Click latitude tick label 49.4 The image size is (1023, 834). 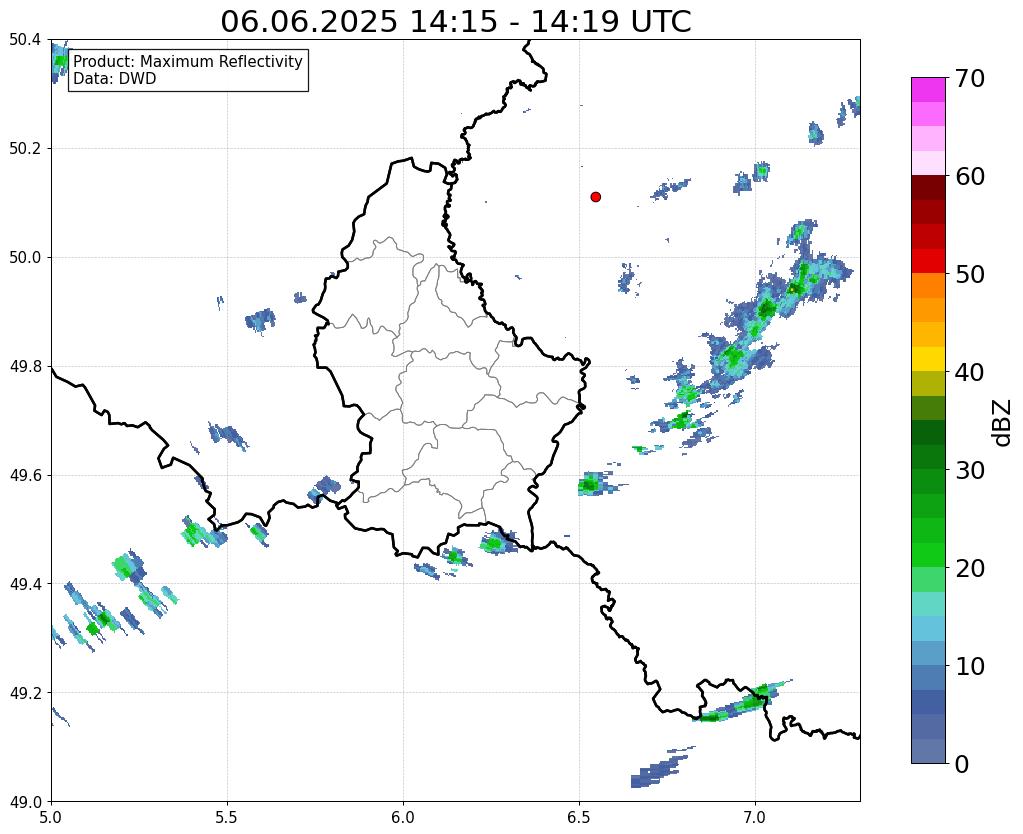pyautogui.click(x=25, y=583)
